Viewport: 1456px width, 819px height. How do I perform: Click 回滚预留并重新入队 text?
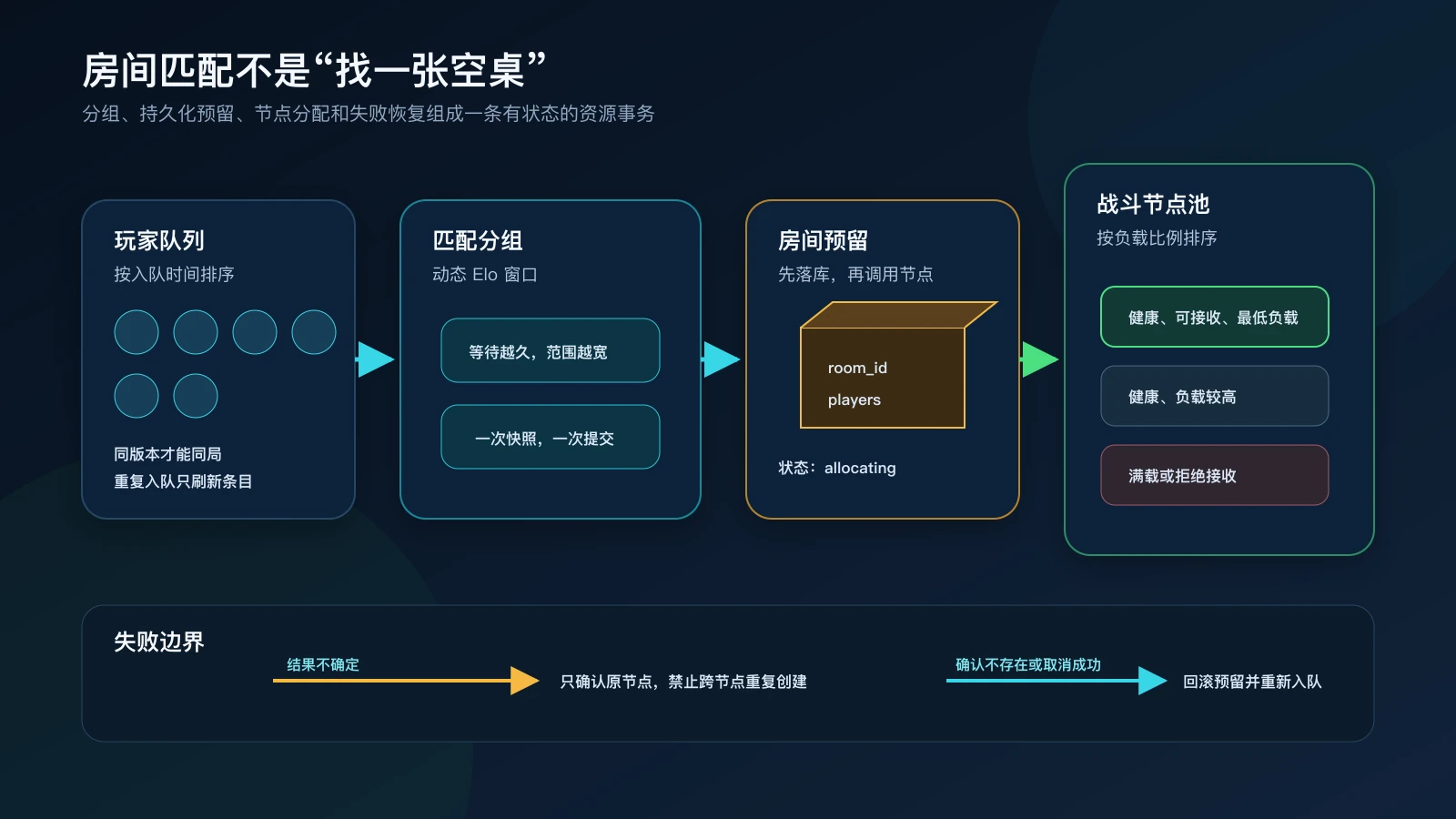[x=1252, y=682]
